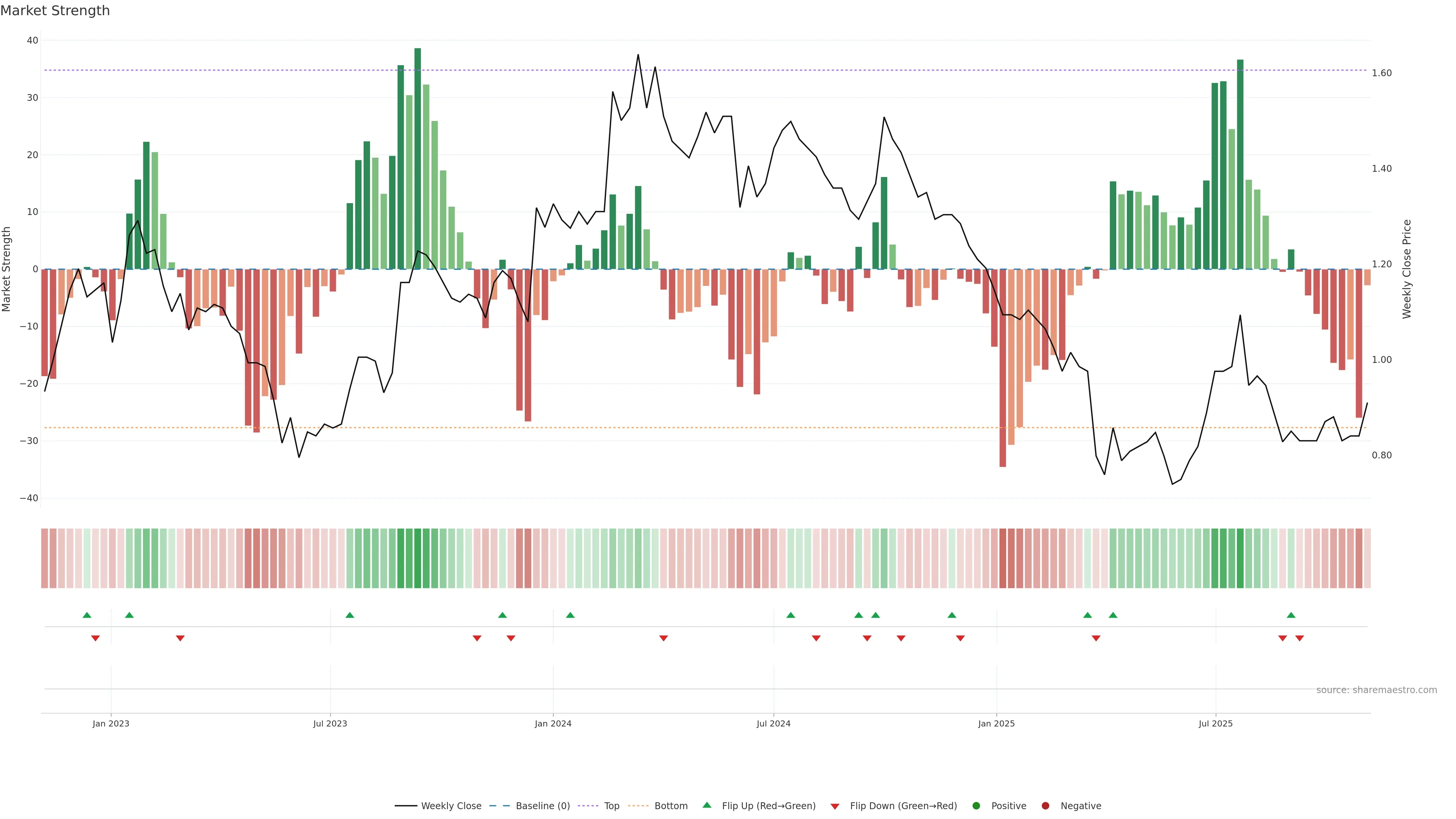Click Flip Down red triangle legend icon
This screenshot has height=819, width=1456.
point(835,806)
